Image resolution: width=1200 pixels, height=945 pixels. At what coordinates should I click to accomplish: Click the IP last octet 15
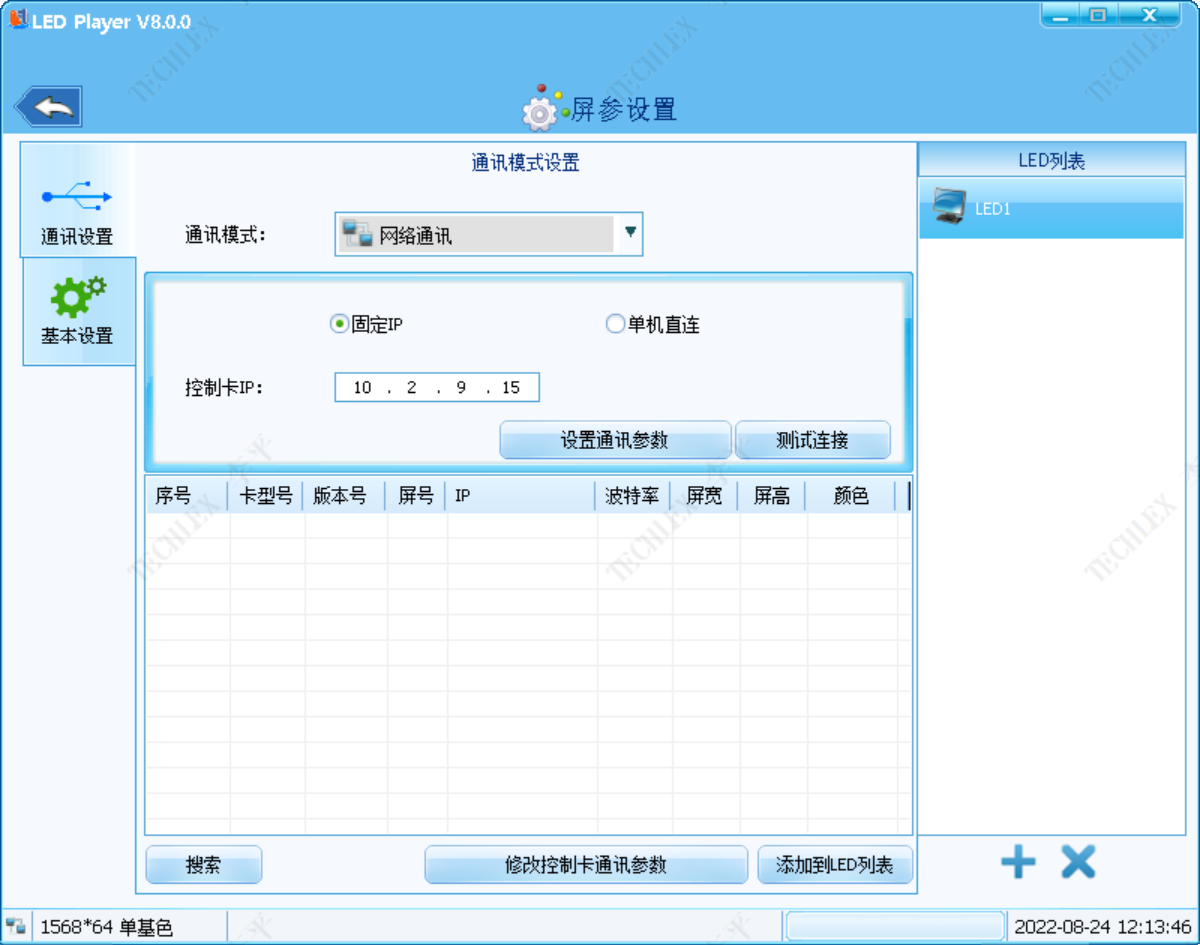[x=511, y=388]
